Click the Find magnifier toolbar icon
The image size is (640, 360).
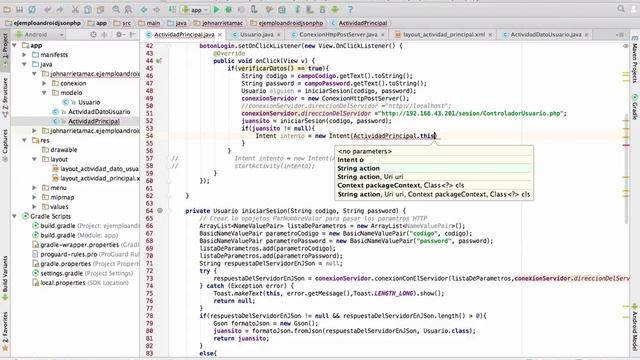[116, 9]
